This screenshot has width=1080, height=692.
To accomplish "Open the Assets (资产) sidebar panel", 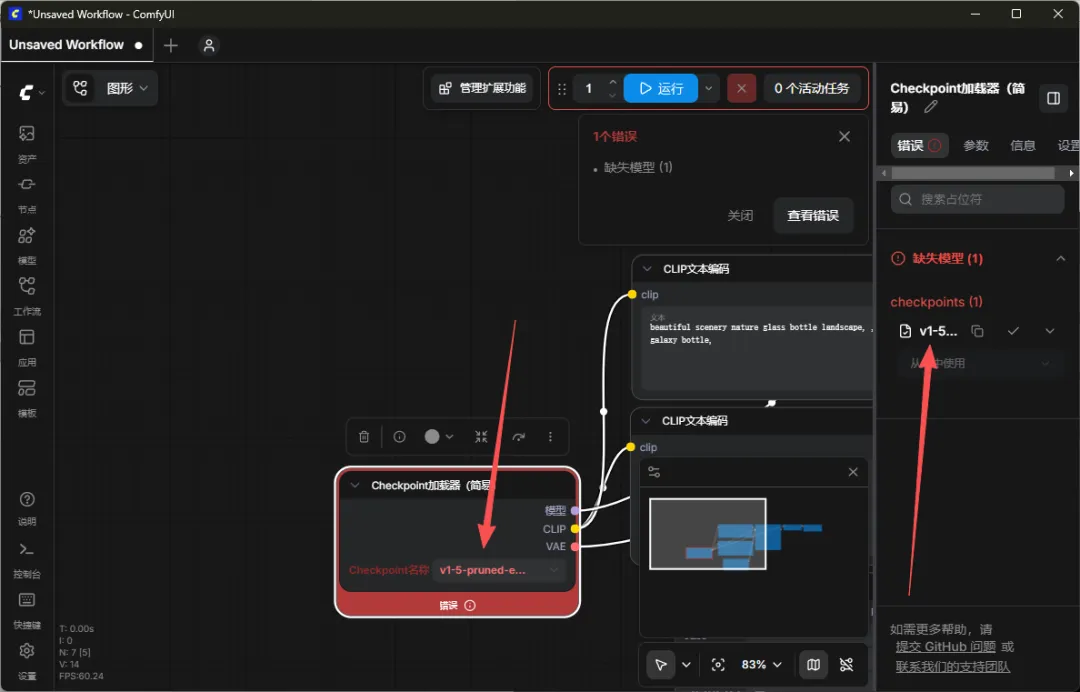I will coord(27,144).
